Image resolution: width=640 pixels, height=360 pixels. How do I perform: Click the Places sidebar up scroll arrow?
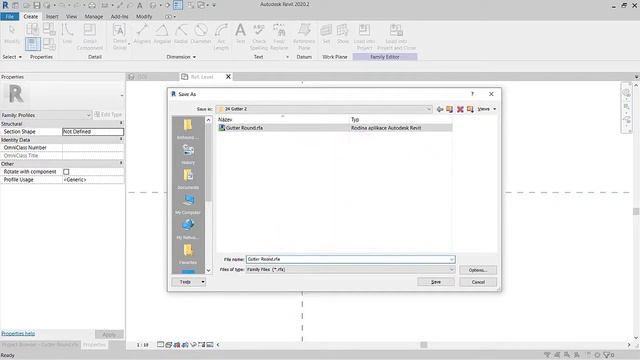(x=209, y=120)
